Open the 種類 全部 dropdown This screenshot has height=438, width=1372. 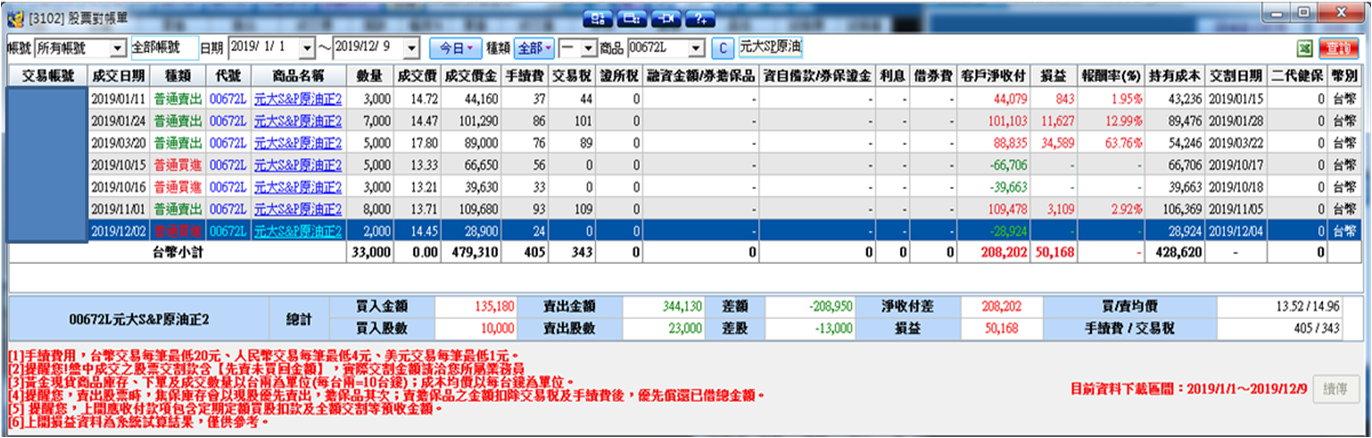pos(535,48)
